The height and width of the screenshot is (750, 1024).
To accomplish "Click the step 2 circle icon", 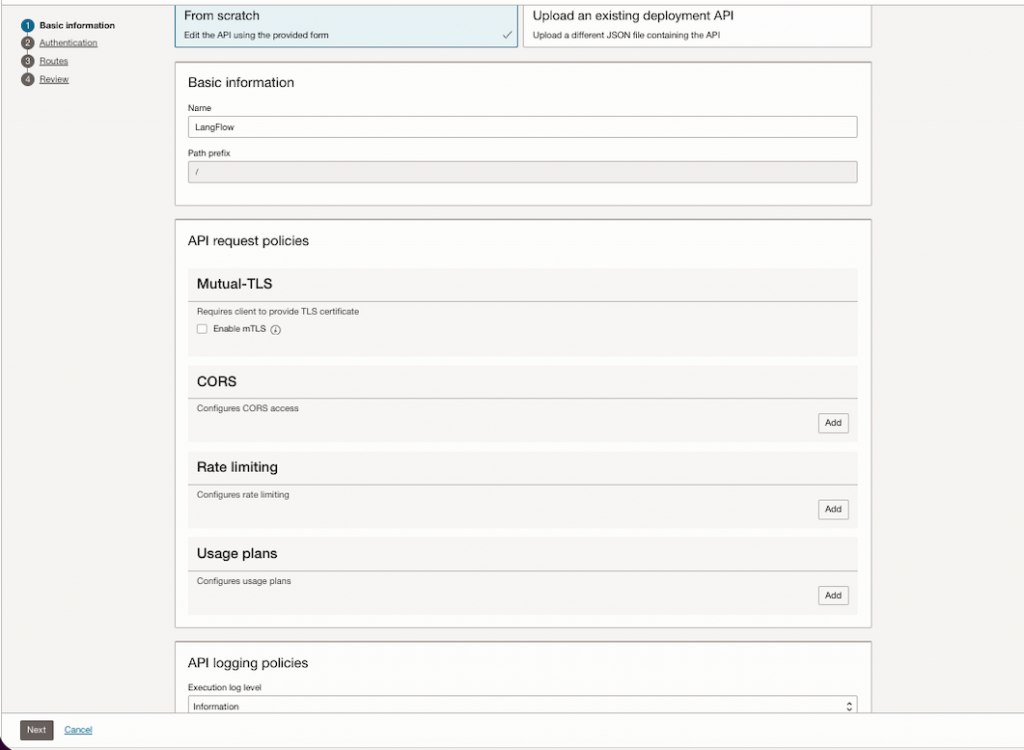I will [x=28, y=43].
